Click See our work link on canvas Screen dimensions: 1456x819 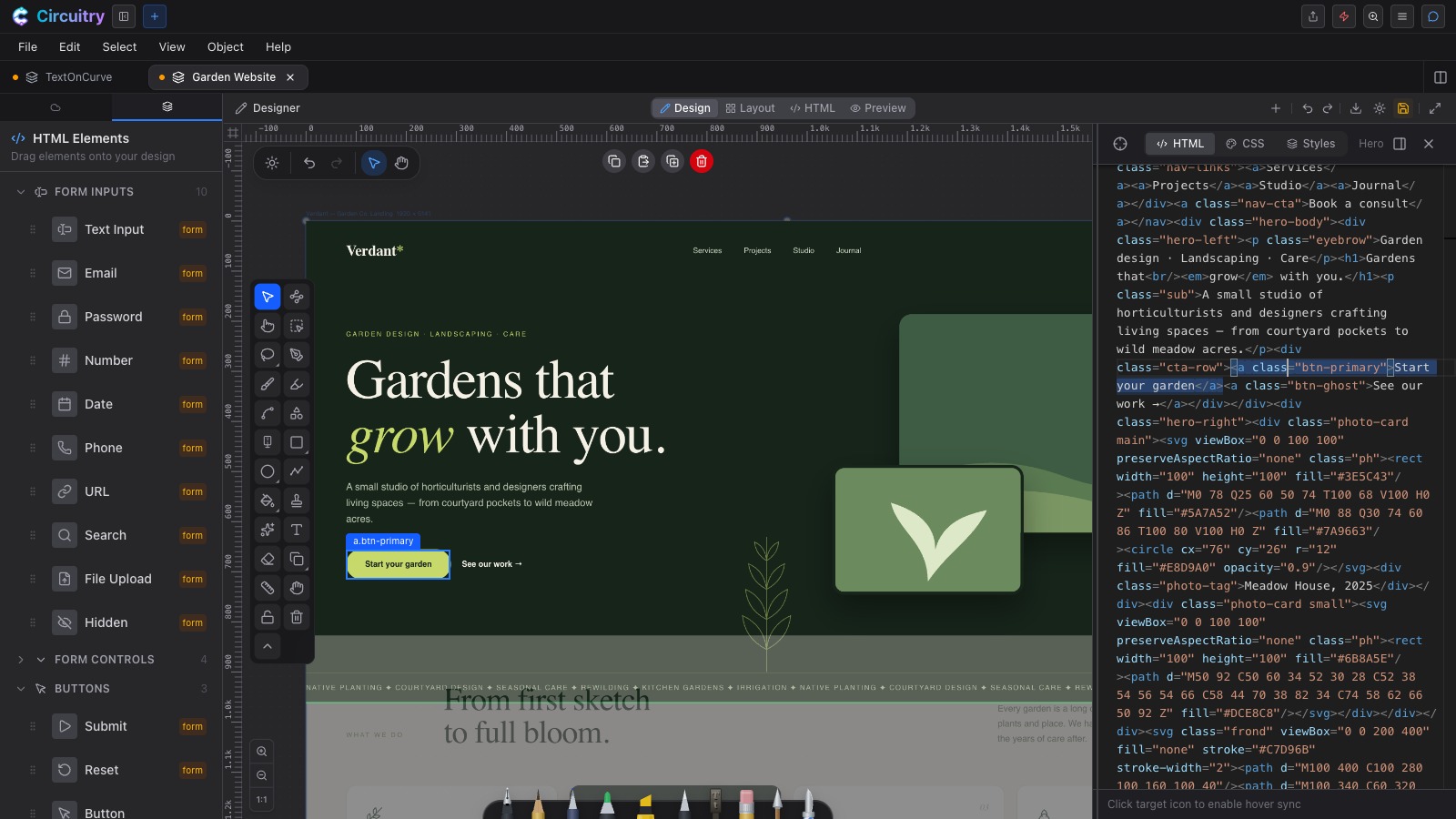pyautogui.click(x=491, y=564)
